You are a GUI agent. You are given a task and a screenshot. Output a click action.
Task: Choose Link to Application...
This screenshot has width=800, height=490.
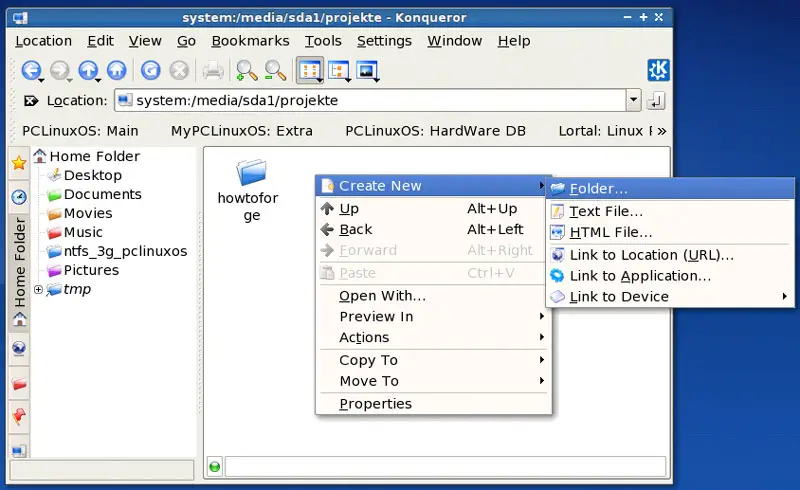[669, 276]
